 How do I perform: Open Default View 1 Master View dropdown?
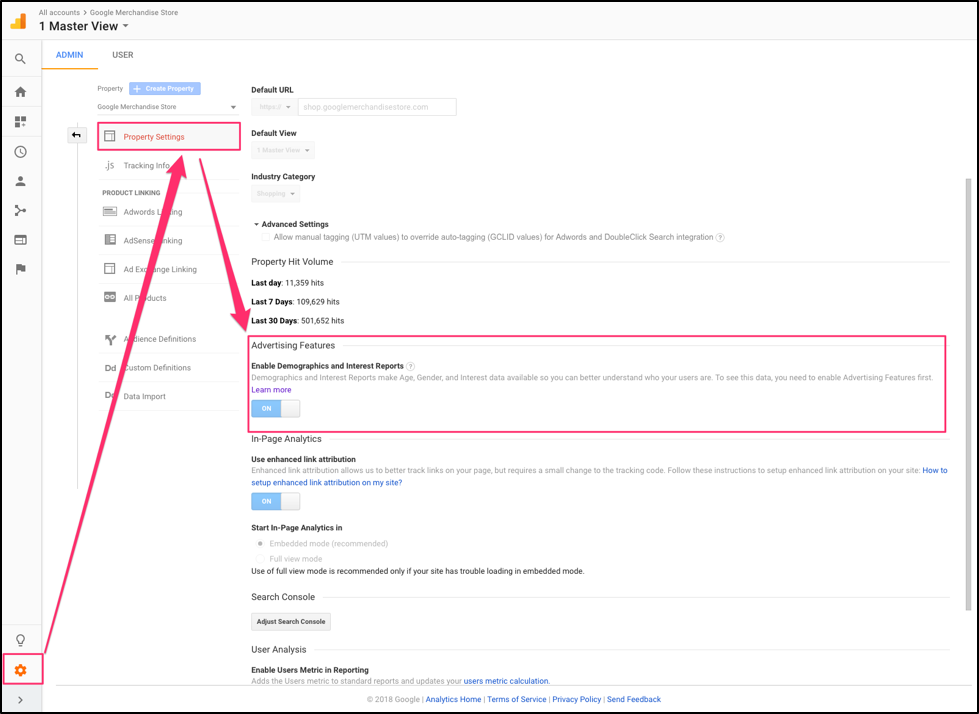(283, 150)
